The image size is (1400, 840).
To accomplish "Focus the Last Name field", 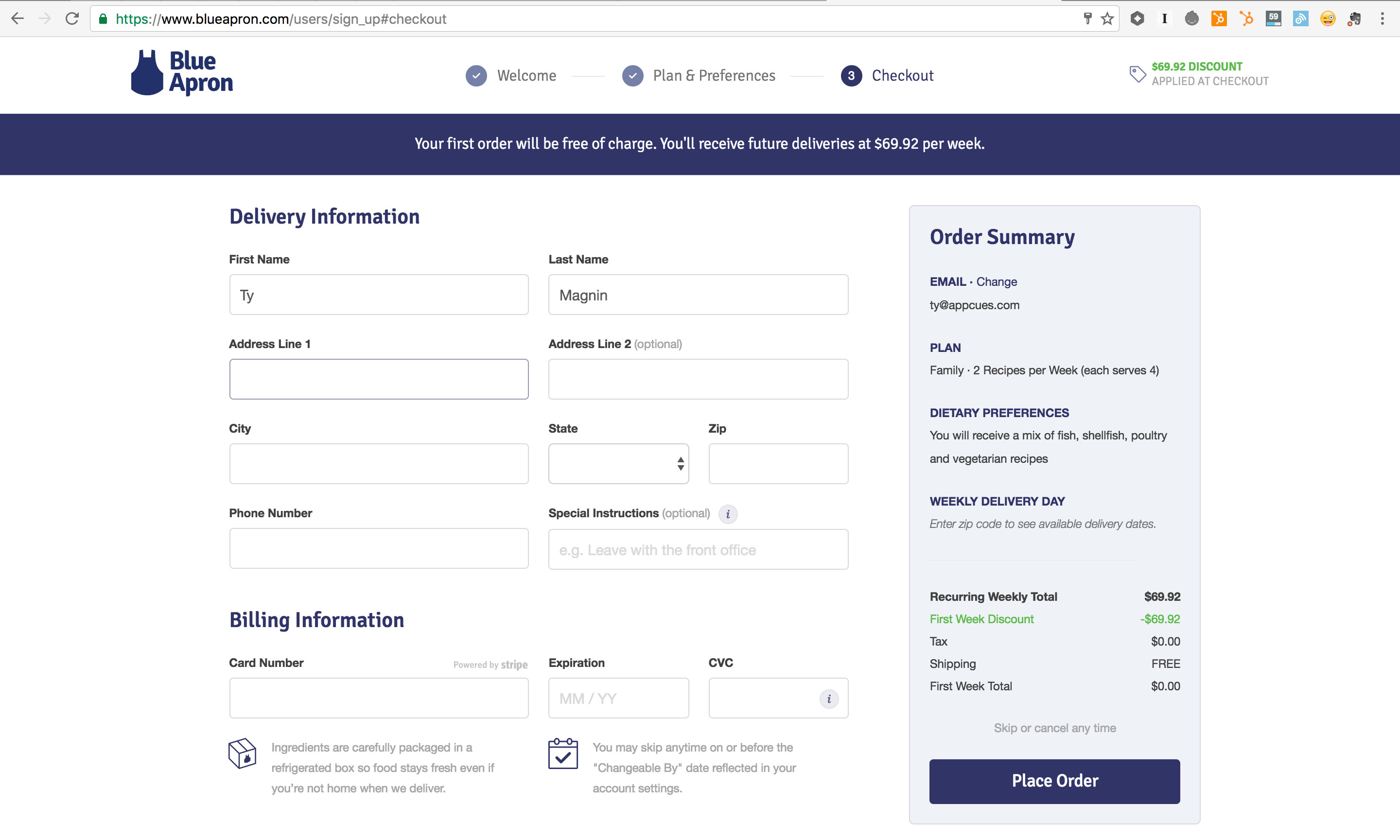I will tap(699, 295).
